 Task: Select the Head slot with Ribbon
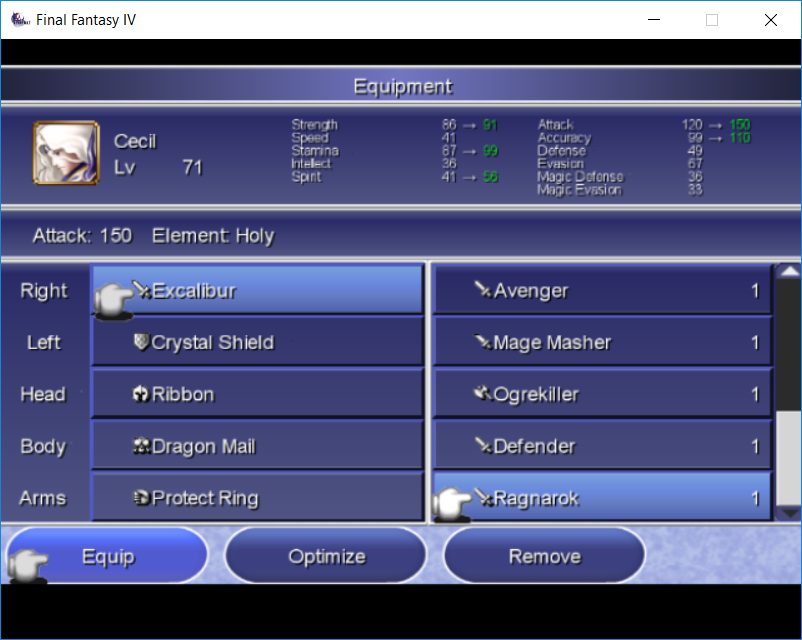pos(257,393)
